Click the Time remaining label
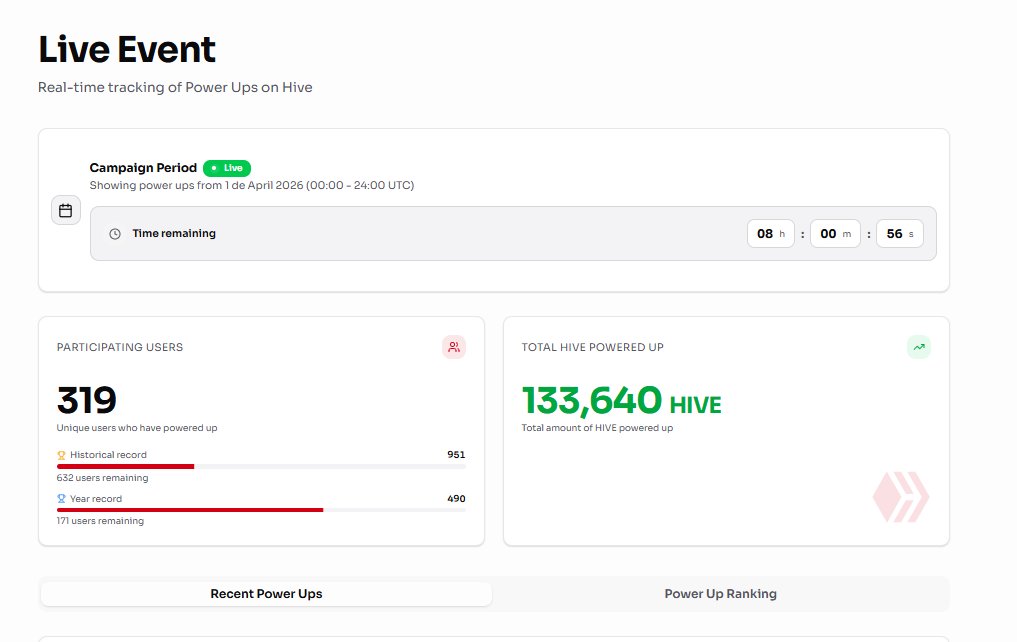The width and height of the screenshot is (1017, 642). (174, 233)
